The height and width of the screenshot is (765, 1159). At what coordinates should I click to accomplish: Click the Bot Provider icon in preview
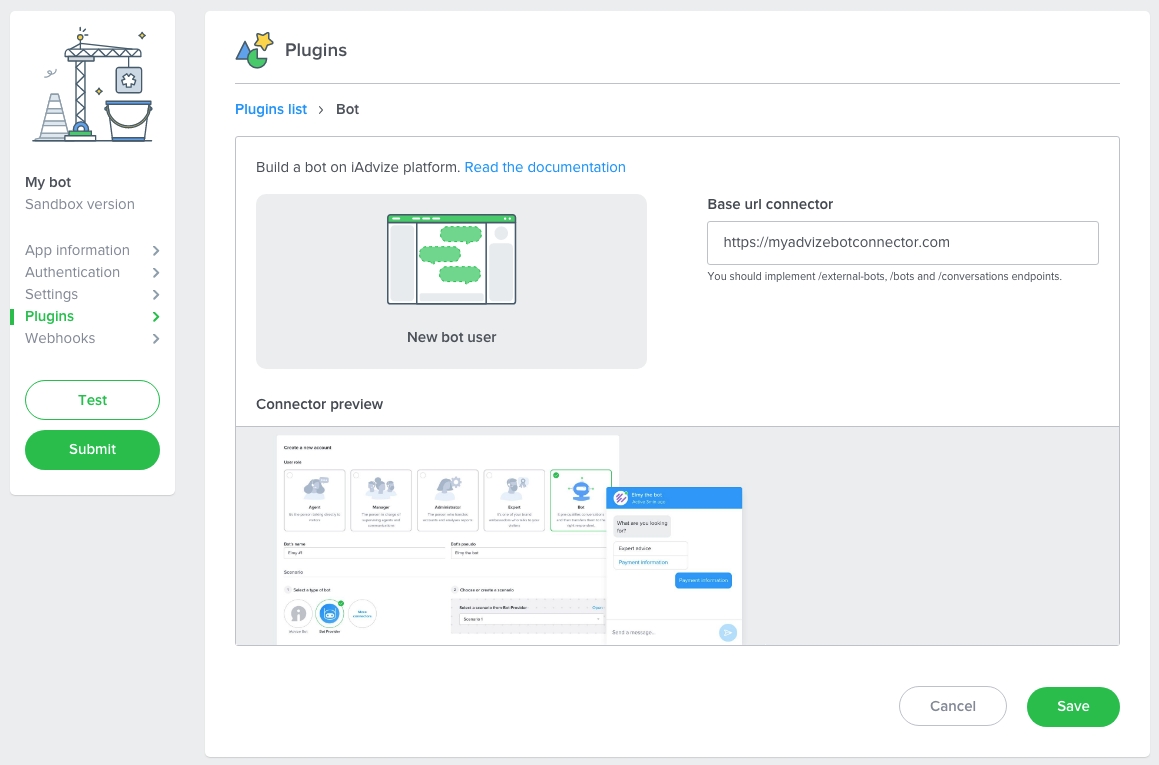point(329,614)
